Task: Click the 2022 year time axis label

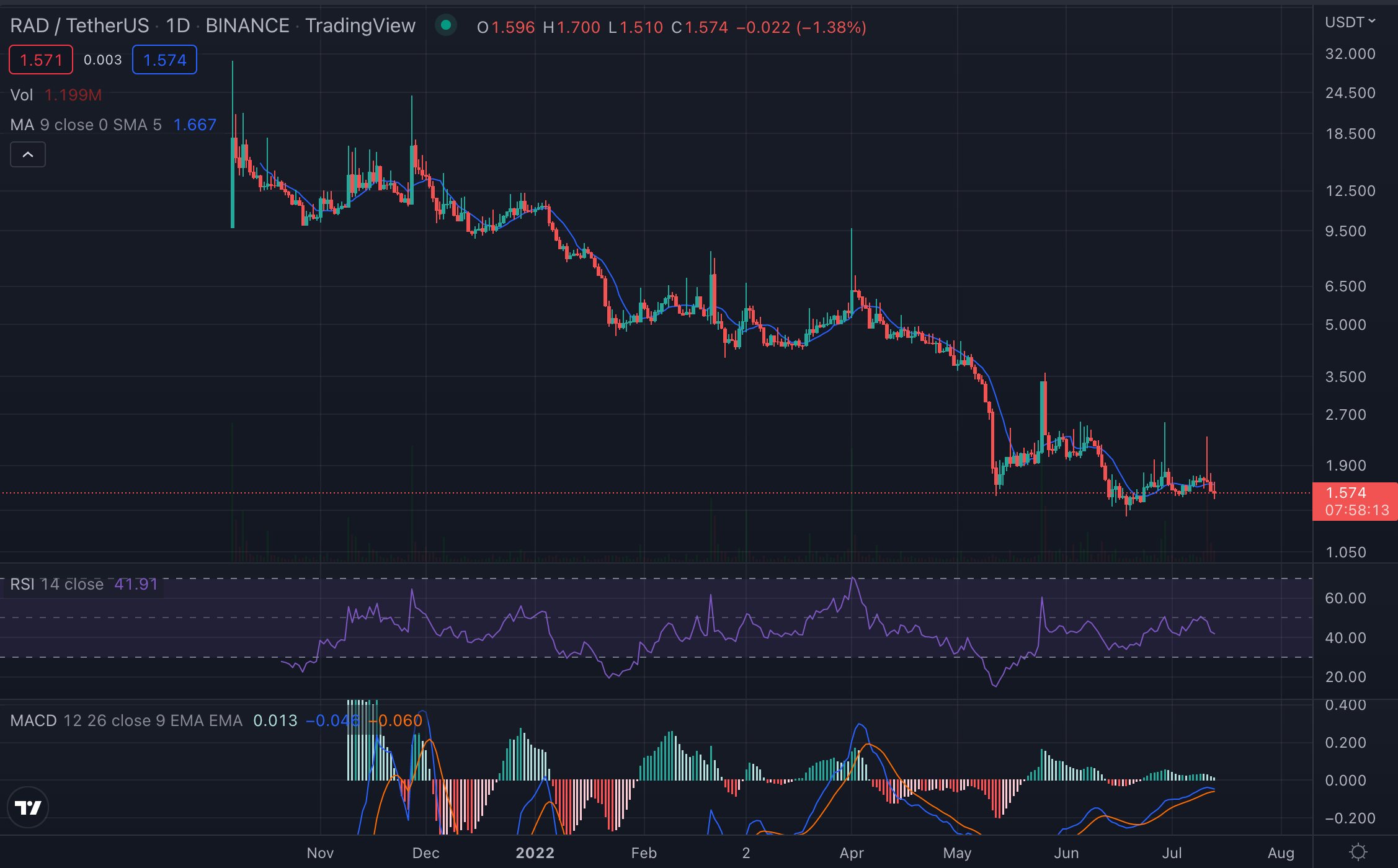Action: coord(535,852)
